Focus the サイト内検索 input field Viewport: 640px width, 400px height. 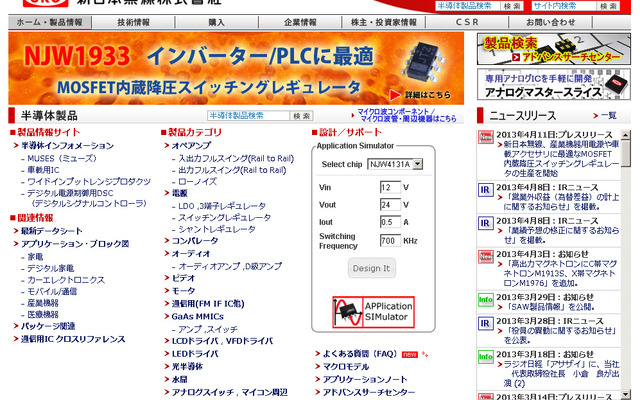point(564,6)
